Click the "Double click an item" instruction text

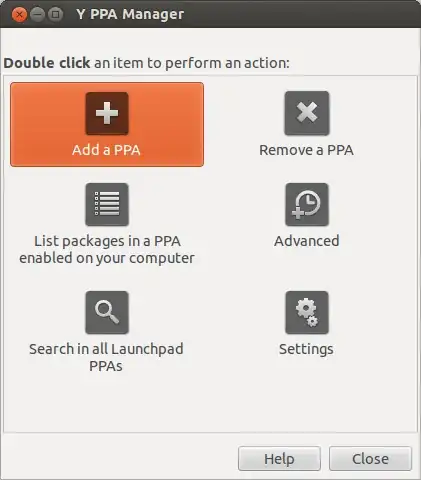point(147,63)
